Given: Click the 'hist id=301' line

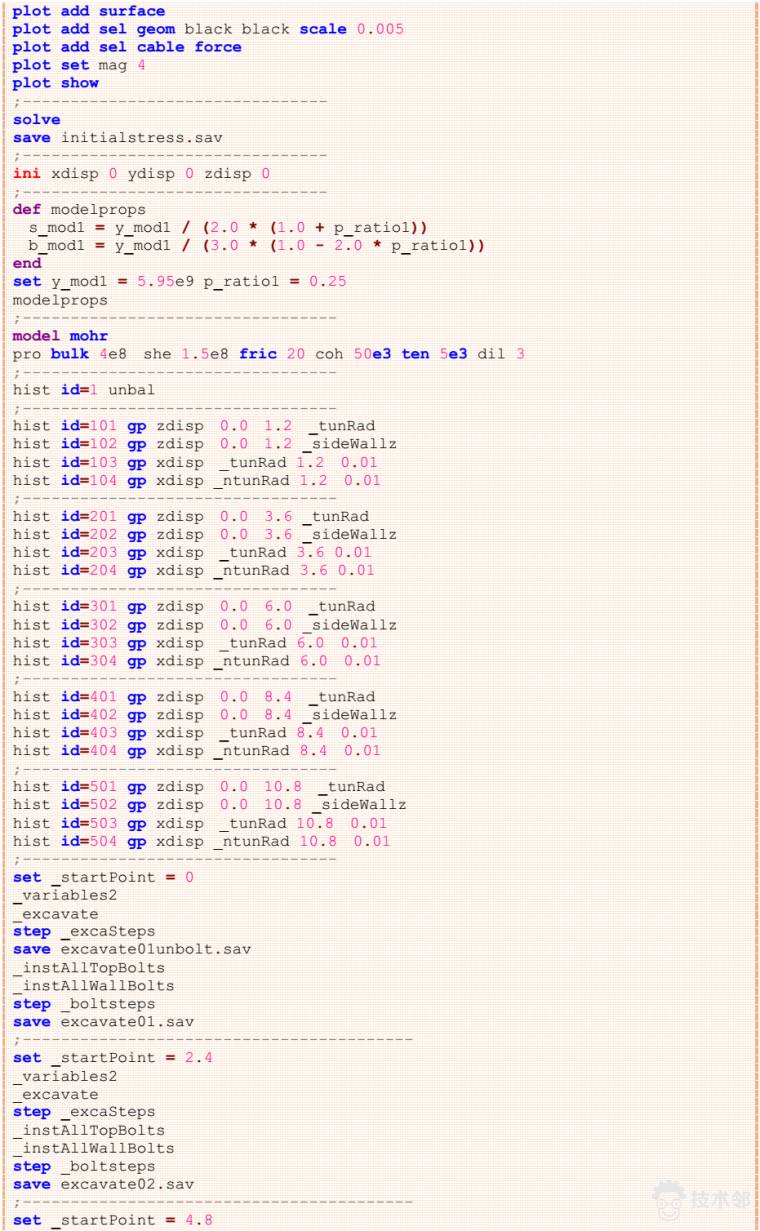Looking at the screenshot, I should tap(194, 606).
